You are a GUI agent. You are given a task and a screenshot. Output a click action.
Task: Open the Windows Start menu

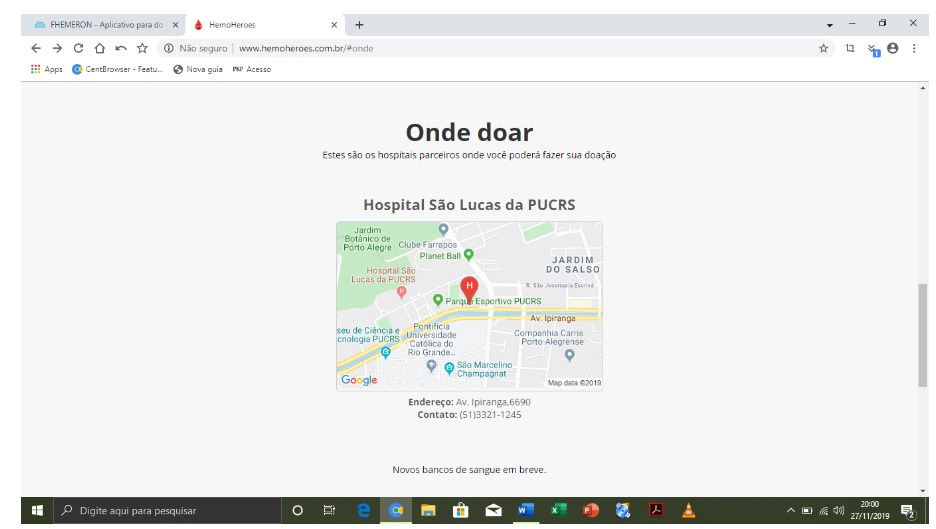point(37,510)
